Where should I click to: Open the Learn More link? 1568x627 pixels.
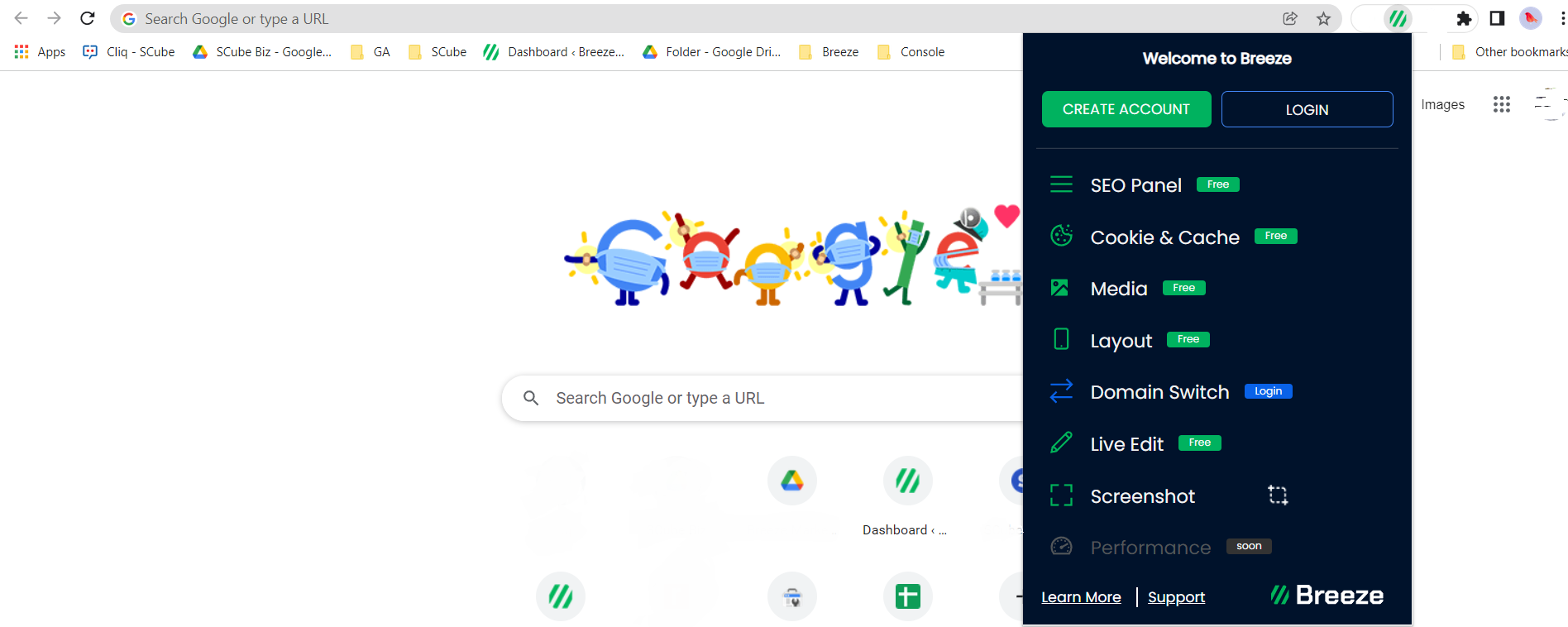pos(1081,597)
